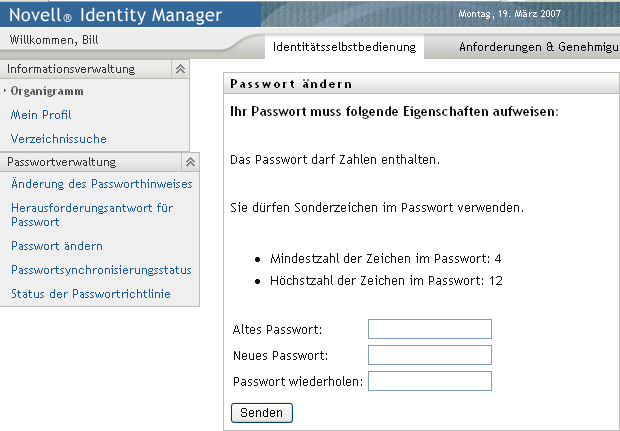
Task: Focus the Neues Passwort field
Action: click(x=430, y=355)
